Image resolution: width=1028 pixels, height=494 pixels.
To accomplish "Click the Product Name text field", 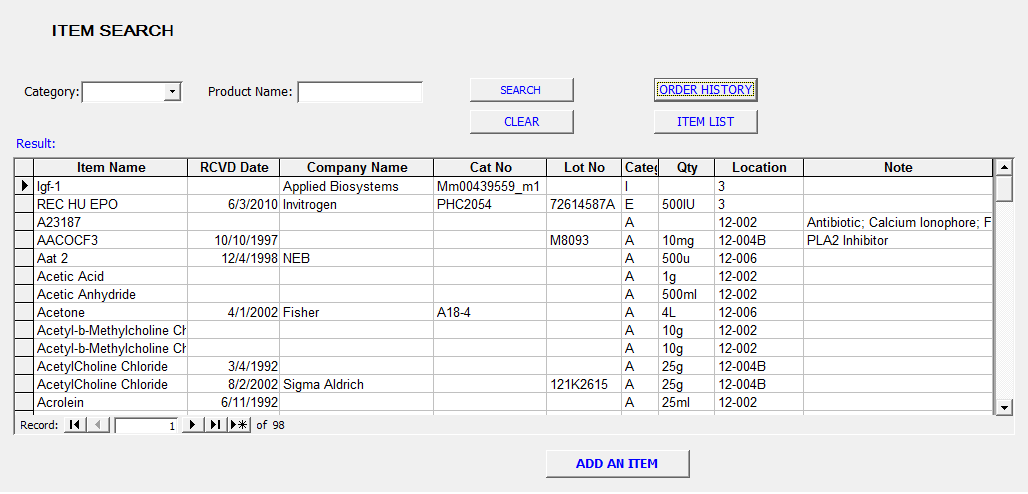I will pos(360,92).
